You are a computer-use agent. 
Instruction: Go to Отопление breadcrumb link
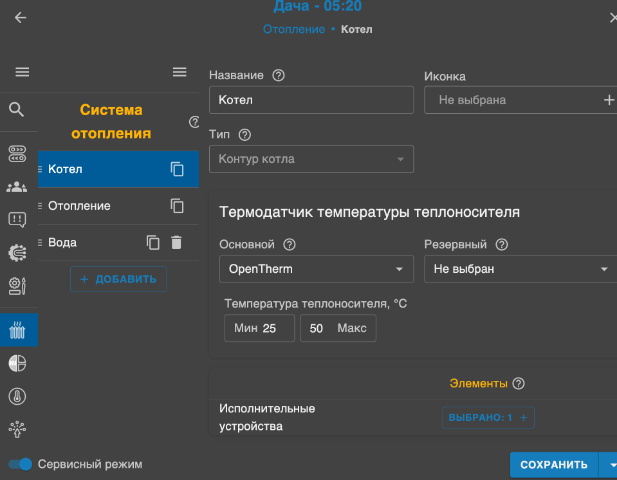coord(293,30)
